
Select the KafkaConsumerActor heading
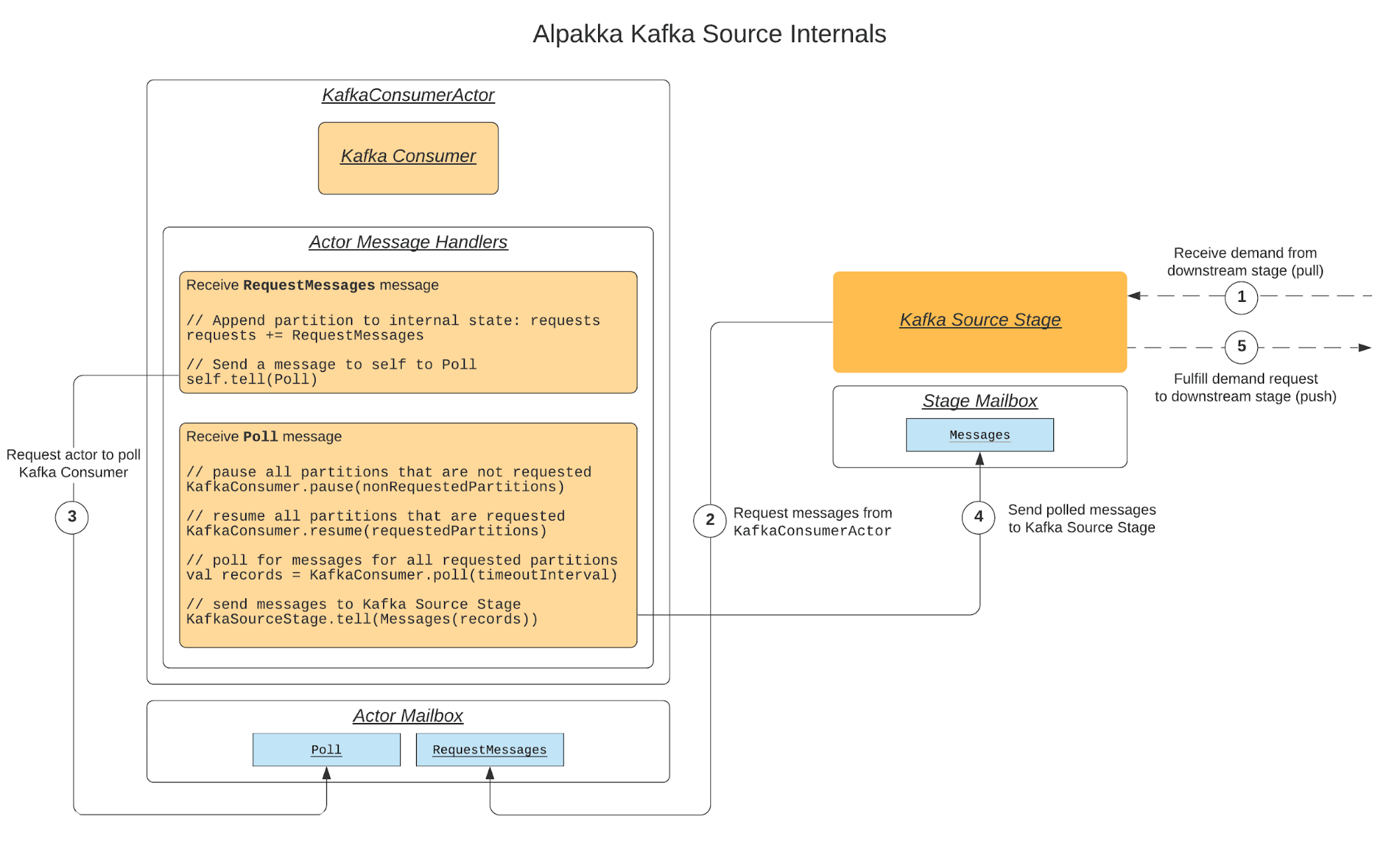tap(408, 95)
